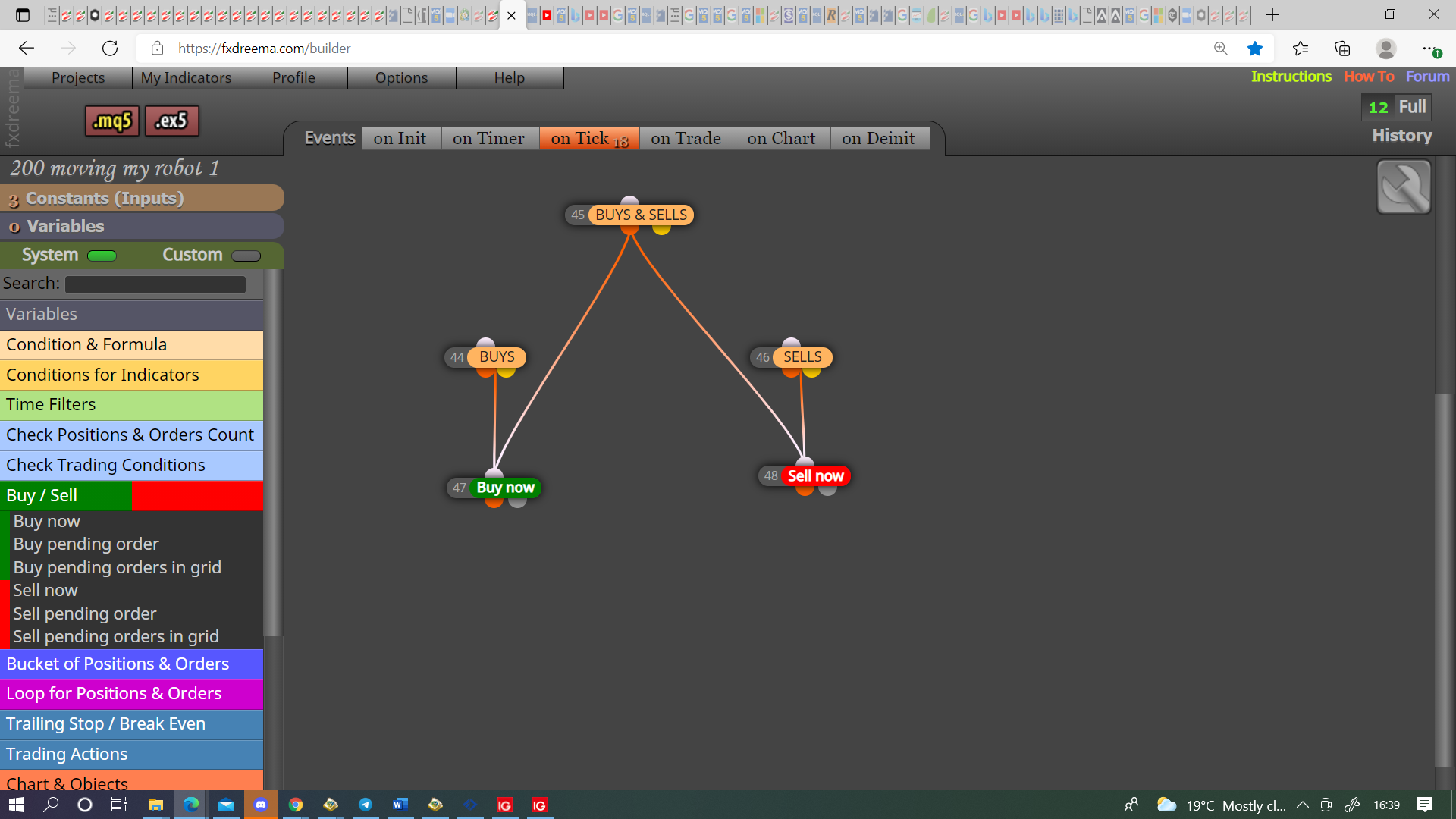The width and height of the screenshot is (1456, 819).
Task: Expand Time Filters category
Action: [x=131, y=405]
